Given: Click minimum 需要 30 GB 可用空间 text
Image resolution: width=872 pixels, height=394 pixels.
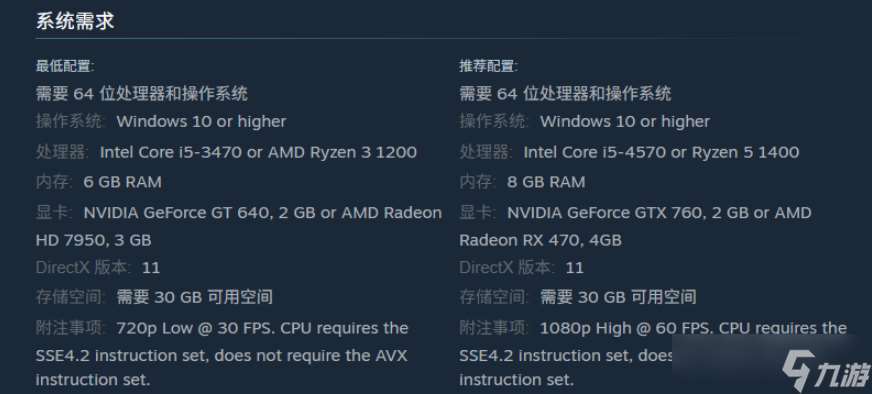Looking at the screenshot, I should click(x=195, y=297).
